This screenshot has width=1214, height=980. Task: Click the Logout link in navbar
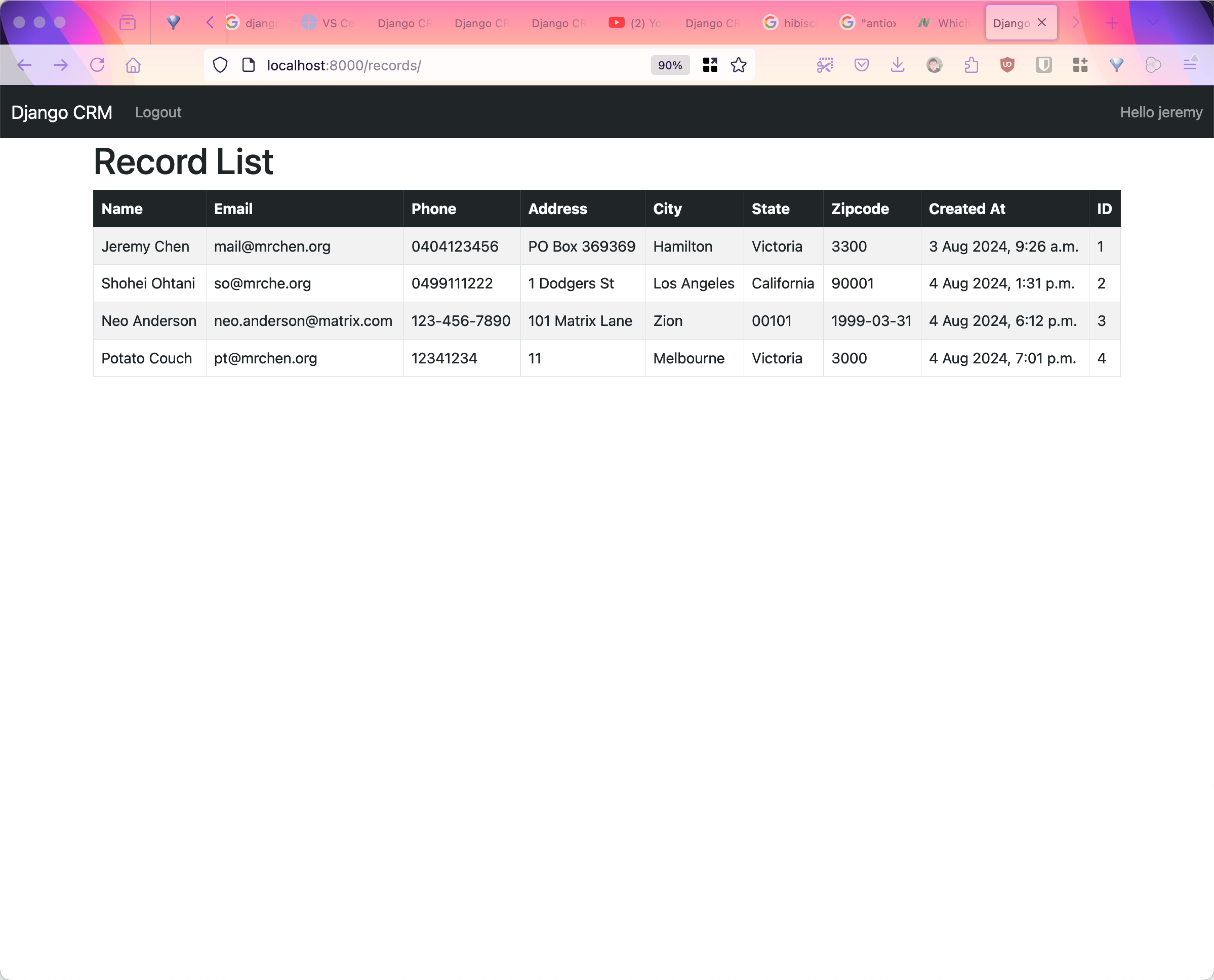(158, 112)
